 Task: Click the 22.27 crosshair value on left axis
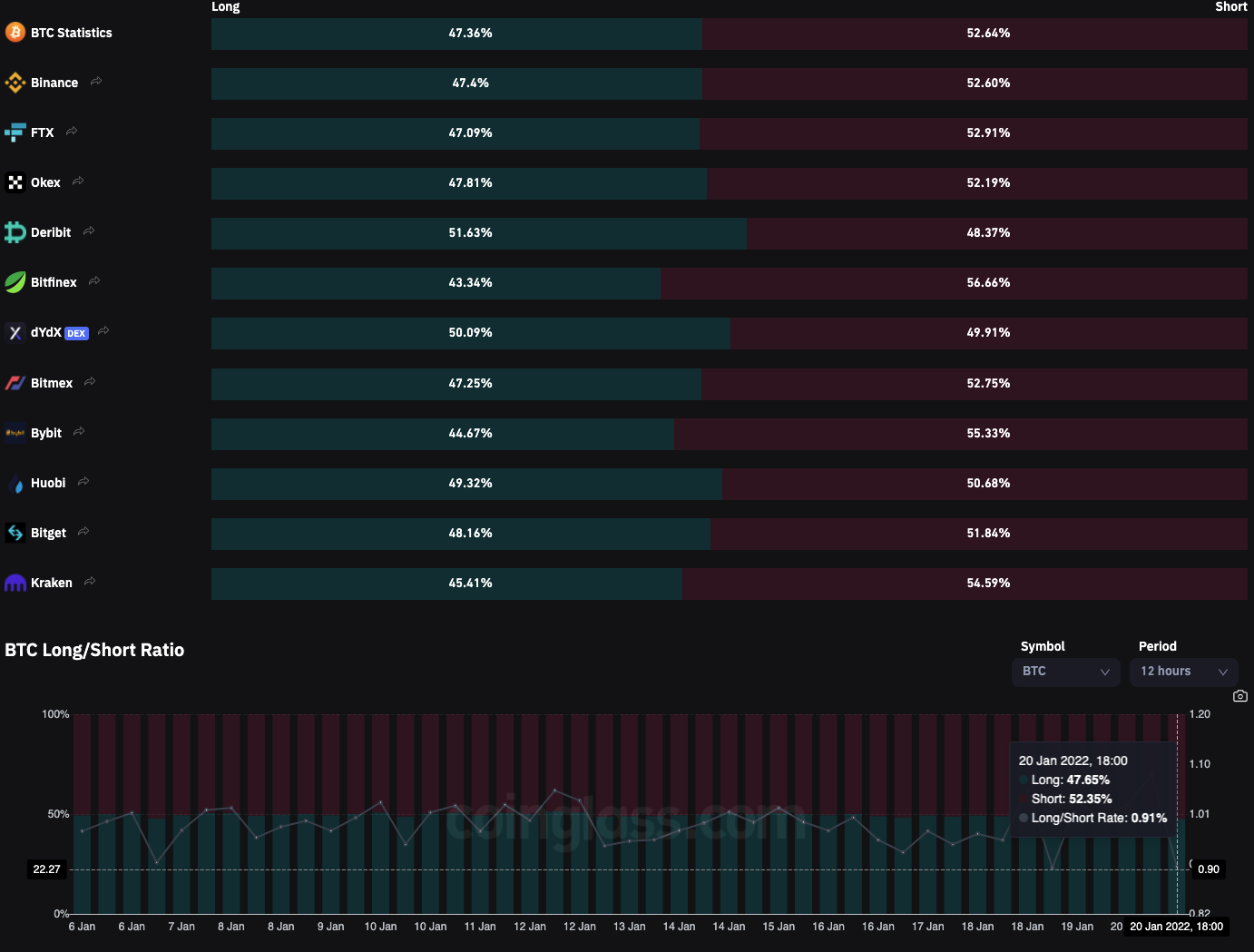click(47, 869)
